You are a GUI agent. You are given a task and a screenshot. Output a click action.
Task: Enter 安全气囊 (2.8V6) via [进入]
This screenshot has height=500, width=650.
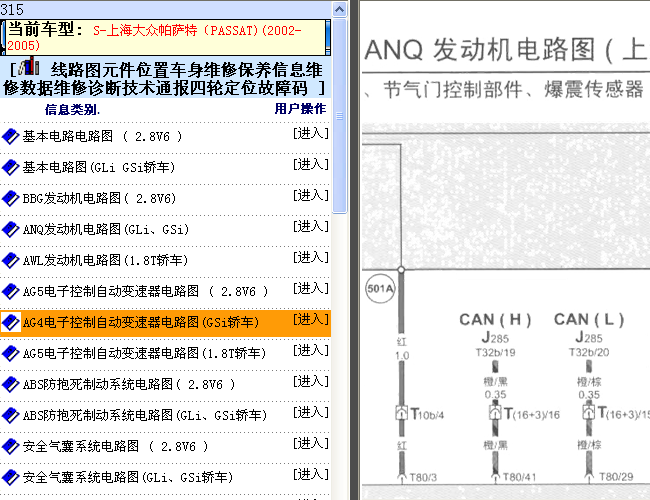tap(310, 444)
